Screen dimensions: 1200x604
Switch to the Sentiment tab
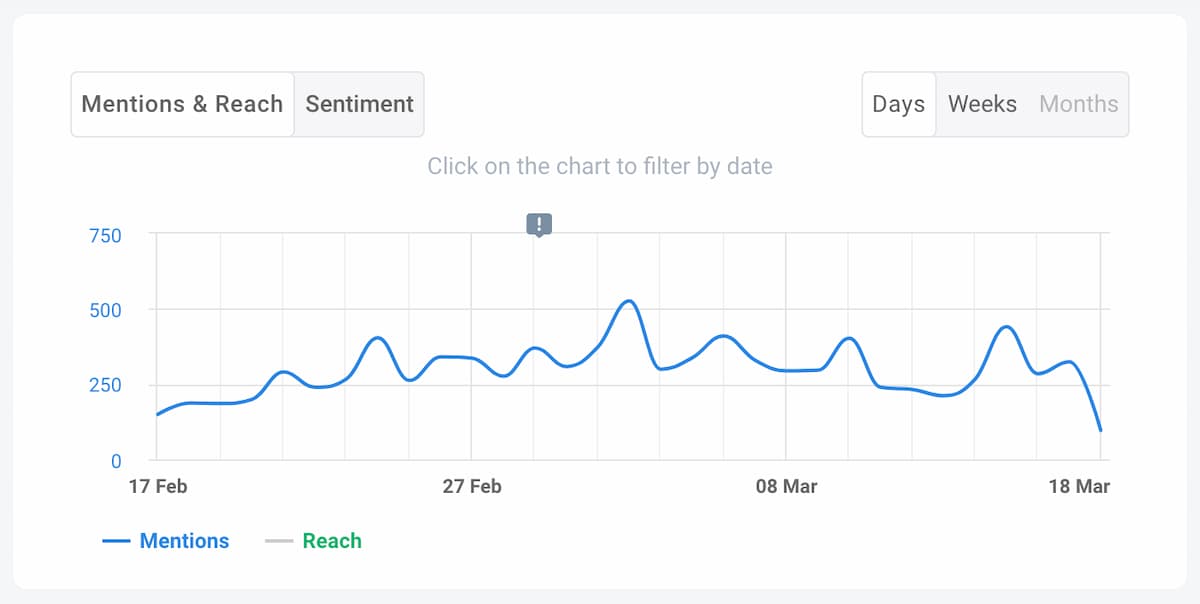(x=359, y=104)
